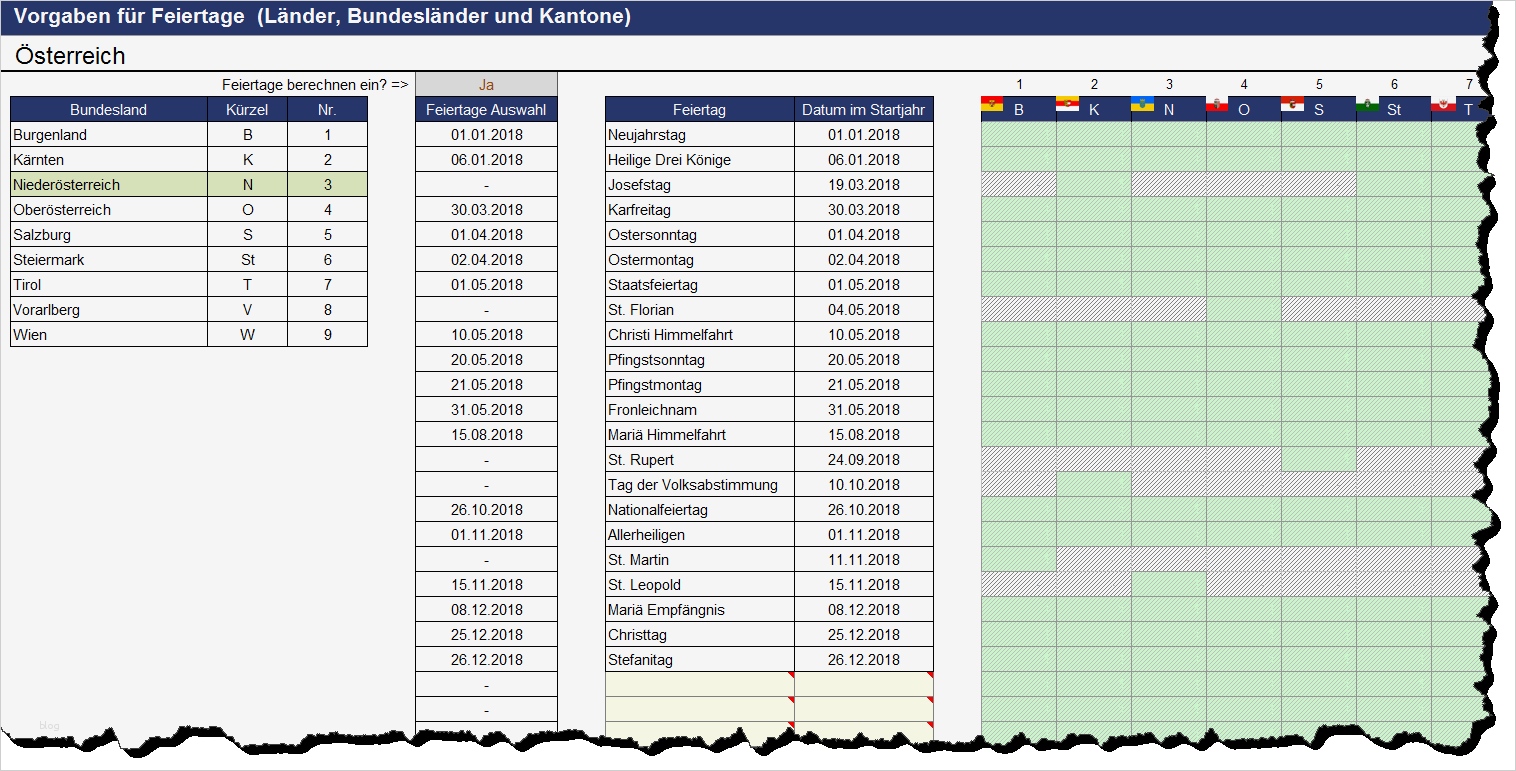Image resolution: width=1516 pixels, height=771 pixels.
Task: Toggle the St. Florian cell under Burgenland
Action: click(x=1018, y=309)
